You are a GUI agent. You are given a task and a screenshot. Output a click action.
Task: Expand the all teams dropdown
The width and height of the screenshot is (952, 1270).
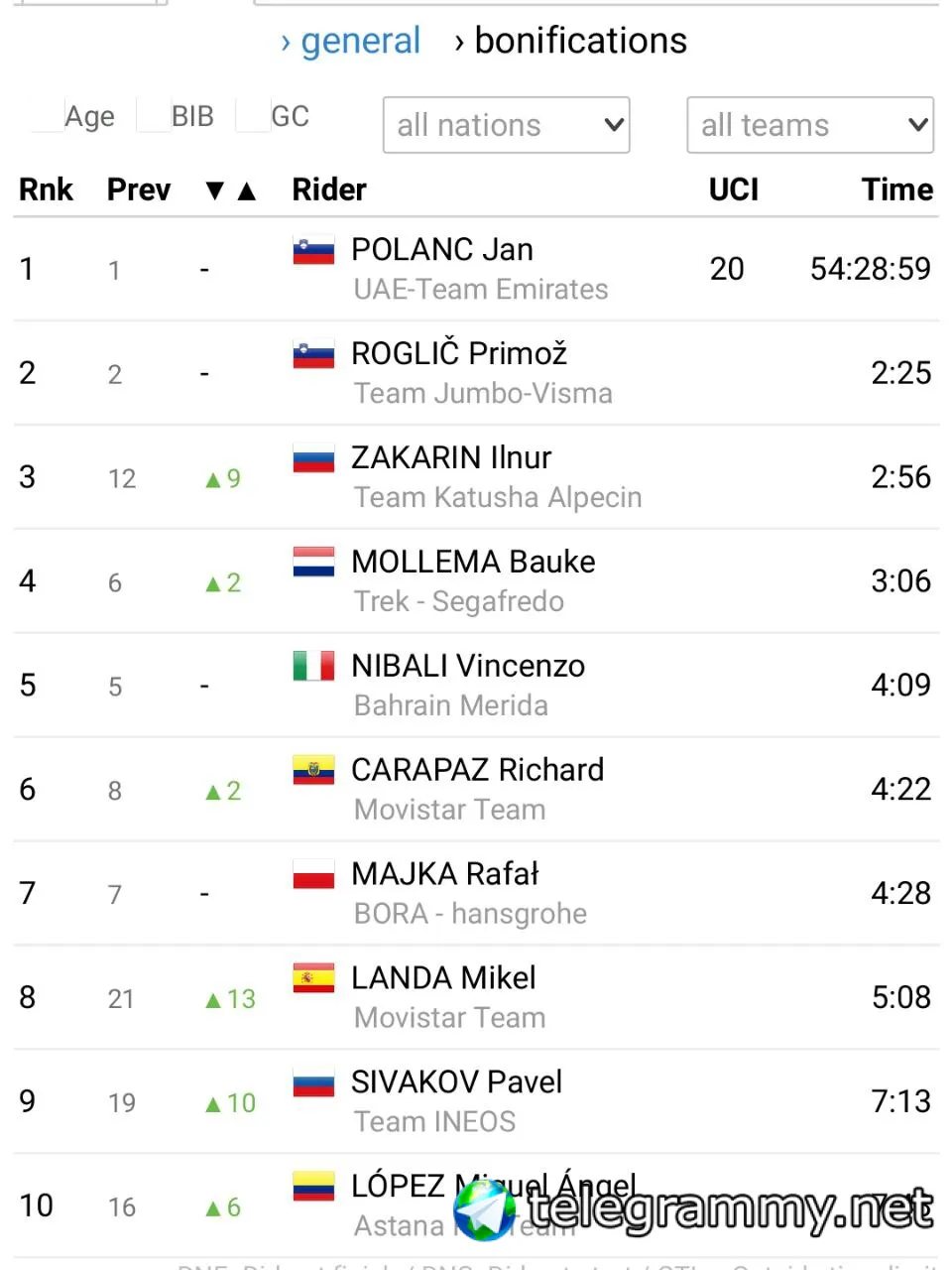810,125
